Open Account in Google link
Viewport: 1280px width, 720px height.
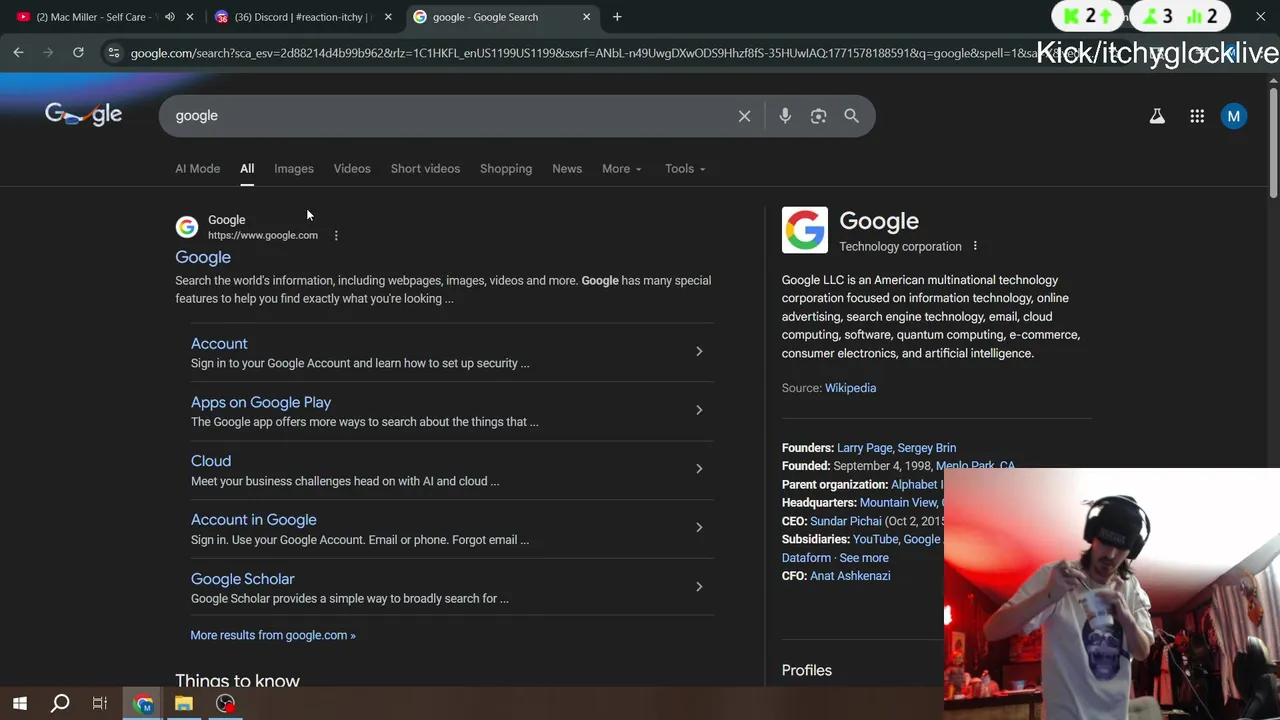[254, 520]
